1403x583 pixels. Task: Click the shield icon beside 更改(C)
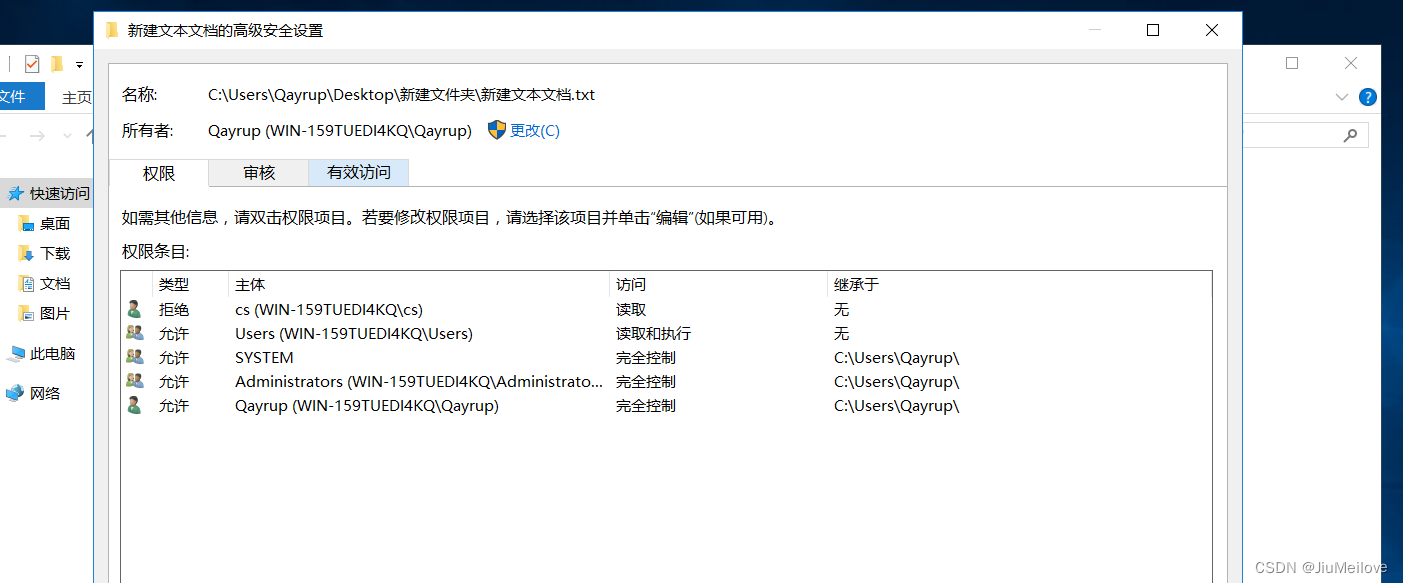click(x=497, y=130)
